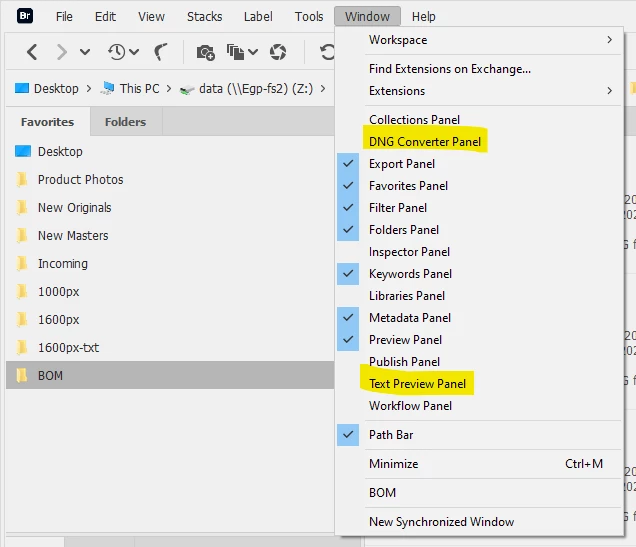Switch to the Favorites tab
The image size is (636, 547).
(47, 122)
